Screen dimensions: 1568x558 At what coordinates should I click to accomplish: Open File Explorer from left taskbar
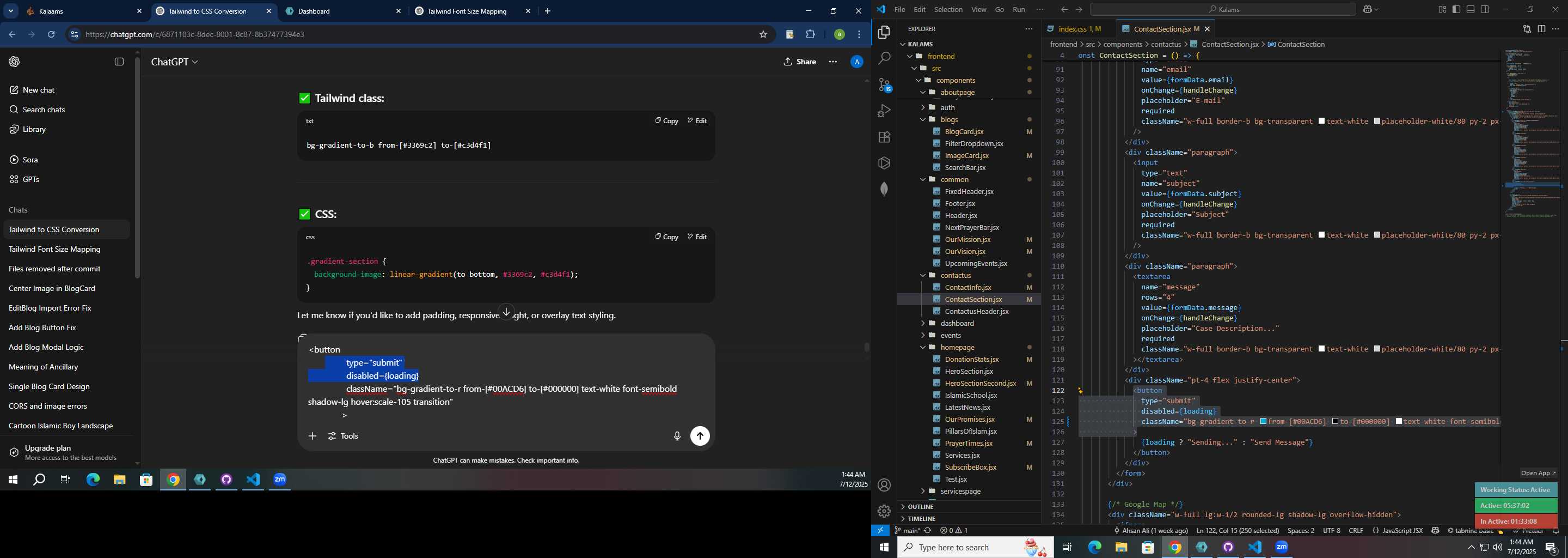point(119,480)
